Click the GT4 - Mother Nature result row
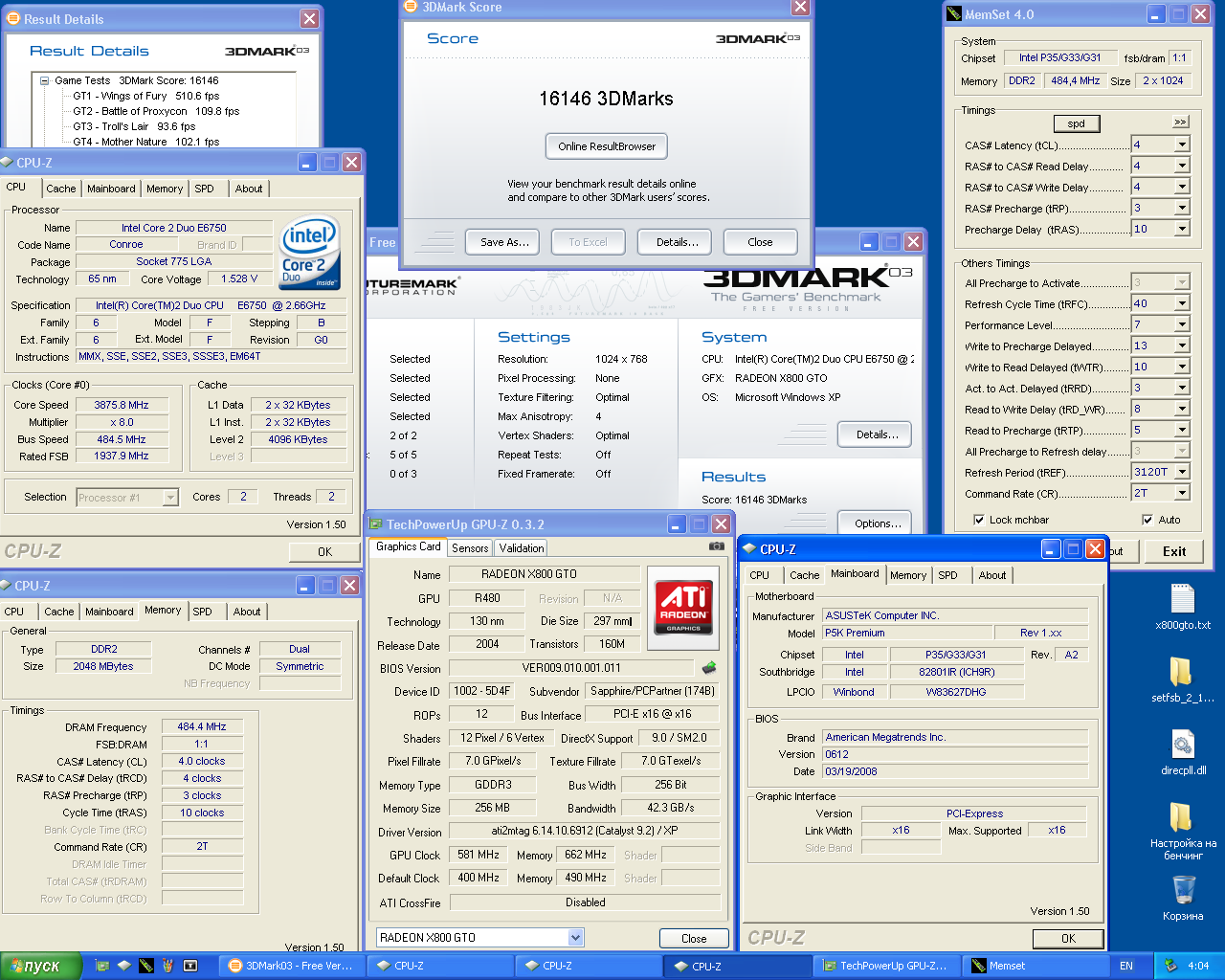The height and width of the screenshot is (980, 1225). pos(146,142)
